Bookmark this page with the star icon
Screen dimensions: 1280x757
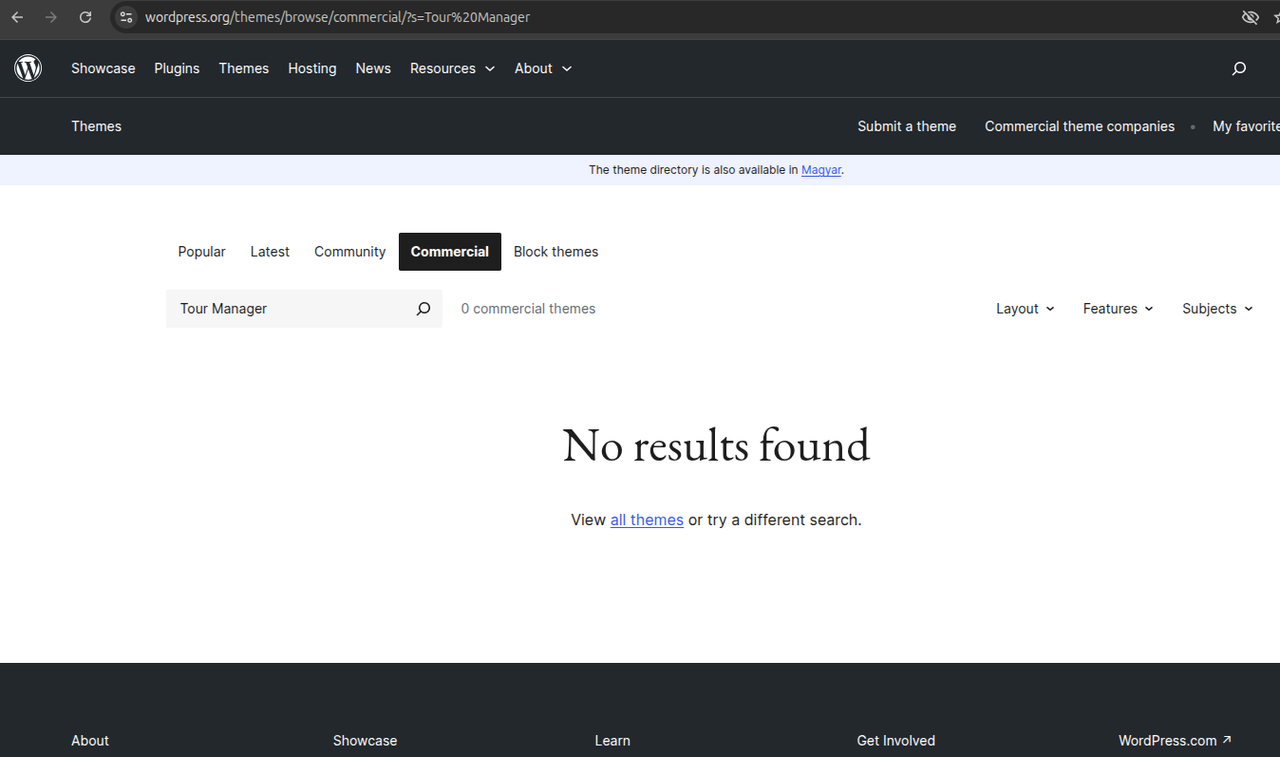[1275, 17]
